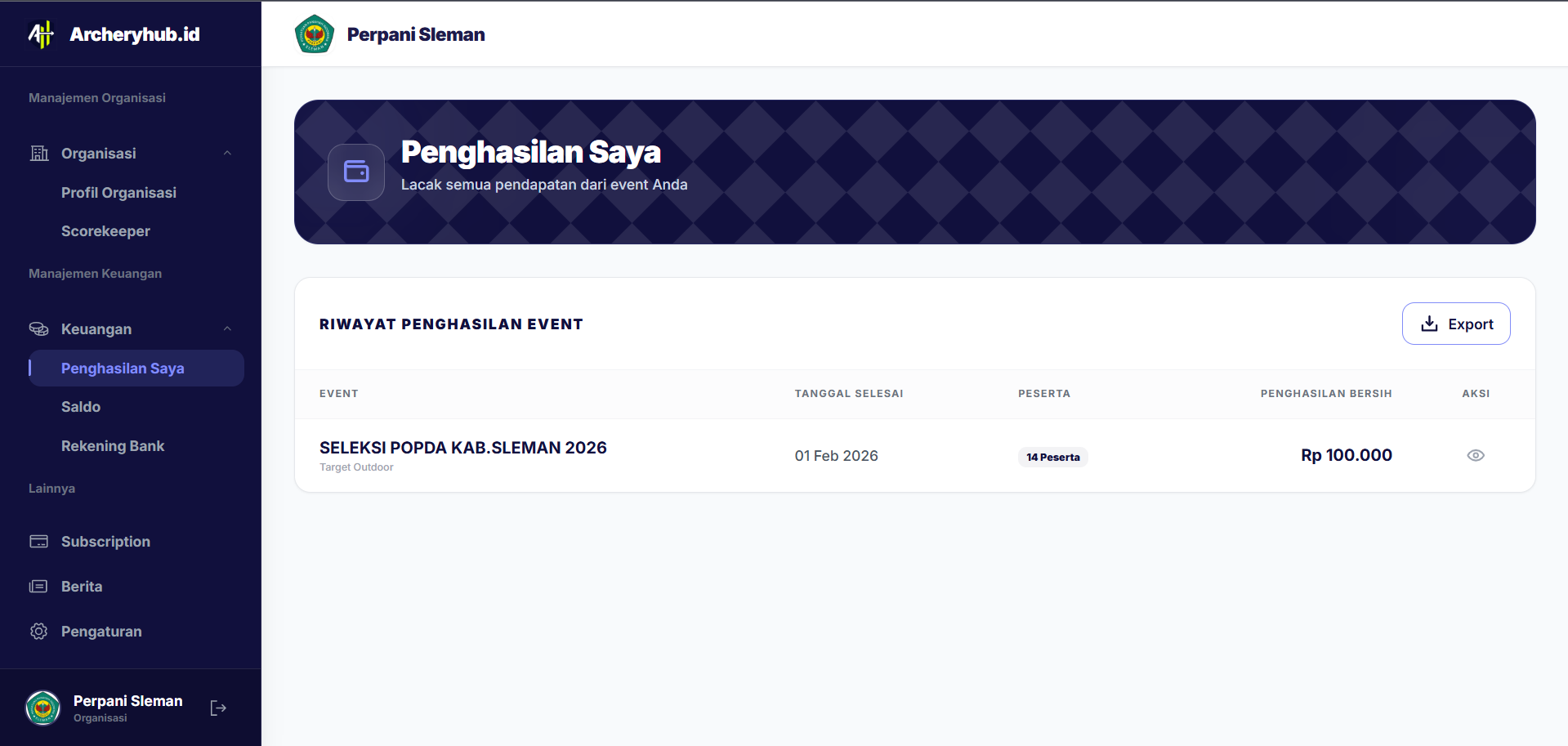Open the Penghasilan Saya menu item
1568x746 pixels.
123,368
